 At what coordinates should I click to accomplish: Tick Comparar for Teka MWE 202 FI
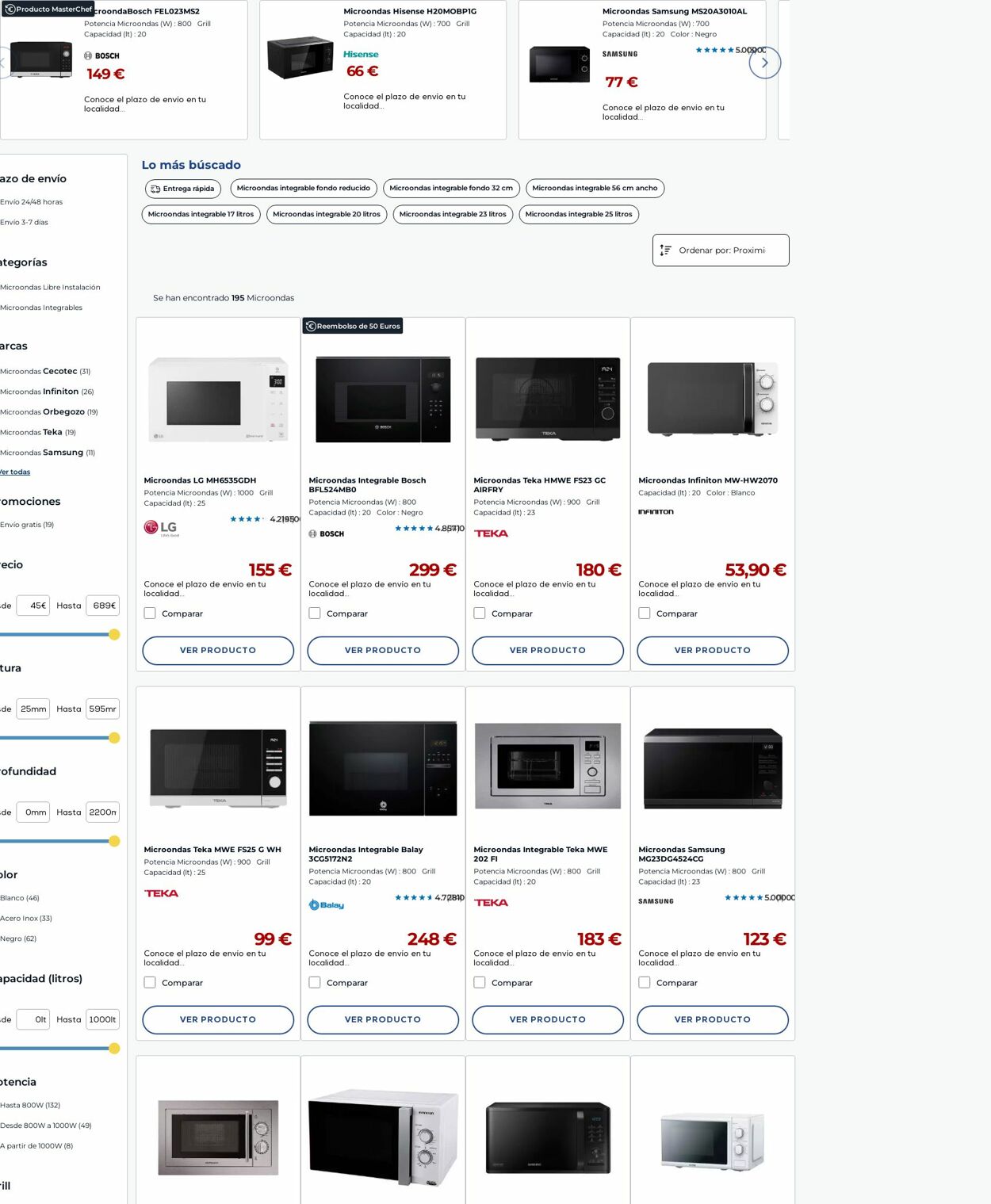tap(480, 983)
